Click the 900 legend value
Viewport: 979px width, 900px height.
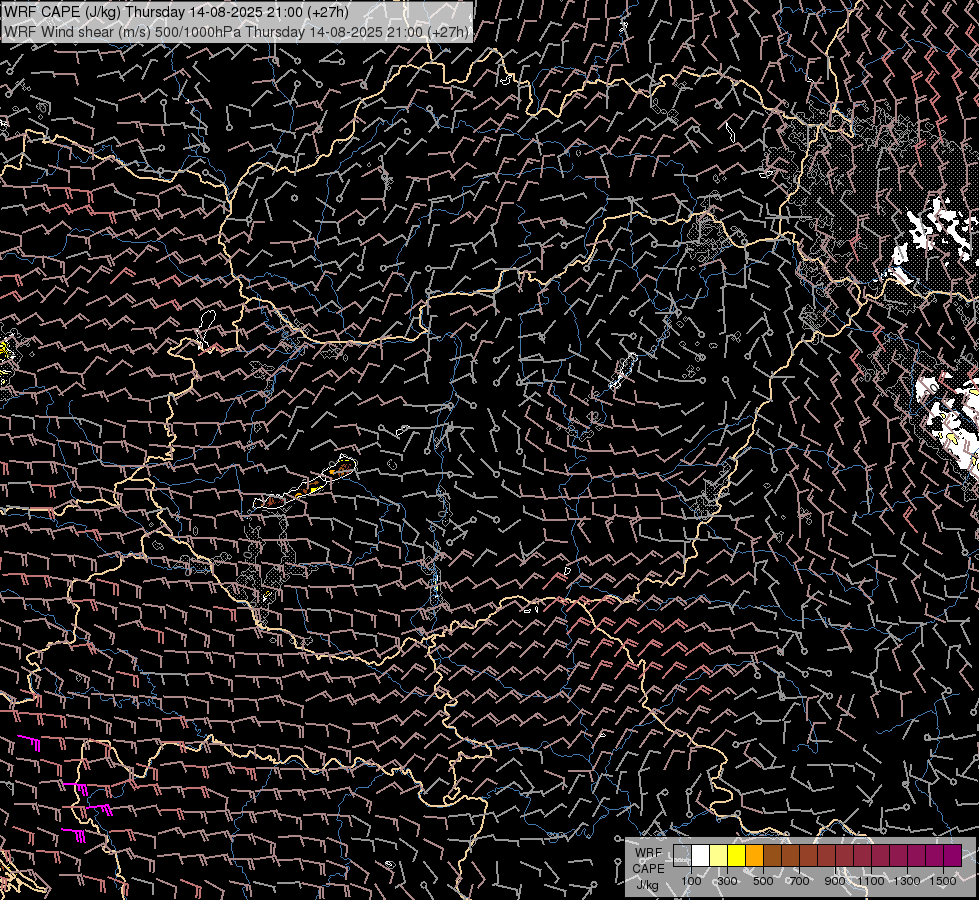835,881
